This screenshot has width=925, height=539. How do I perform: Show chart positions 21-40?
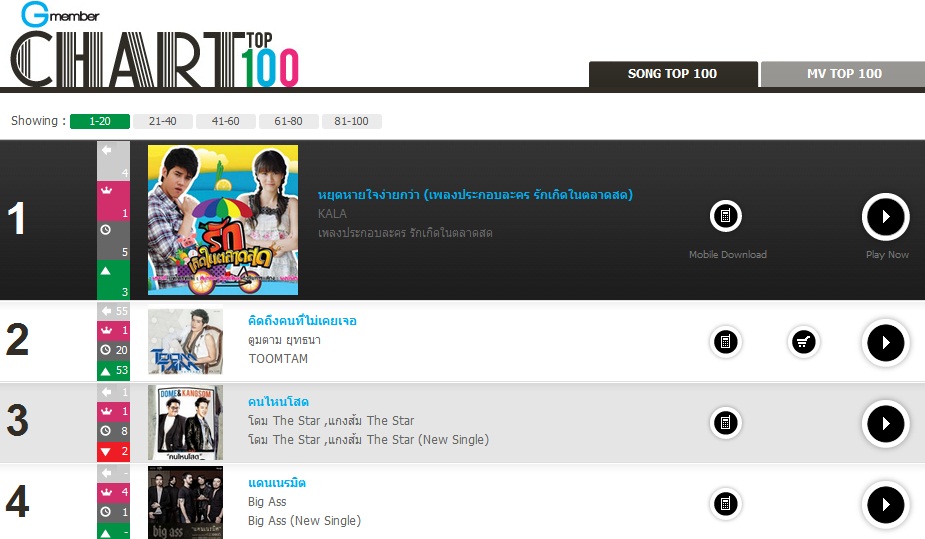coord(162,121)
